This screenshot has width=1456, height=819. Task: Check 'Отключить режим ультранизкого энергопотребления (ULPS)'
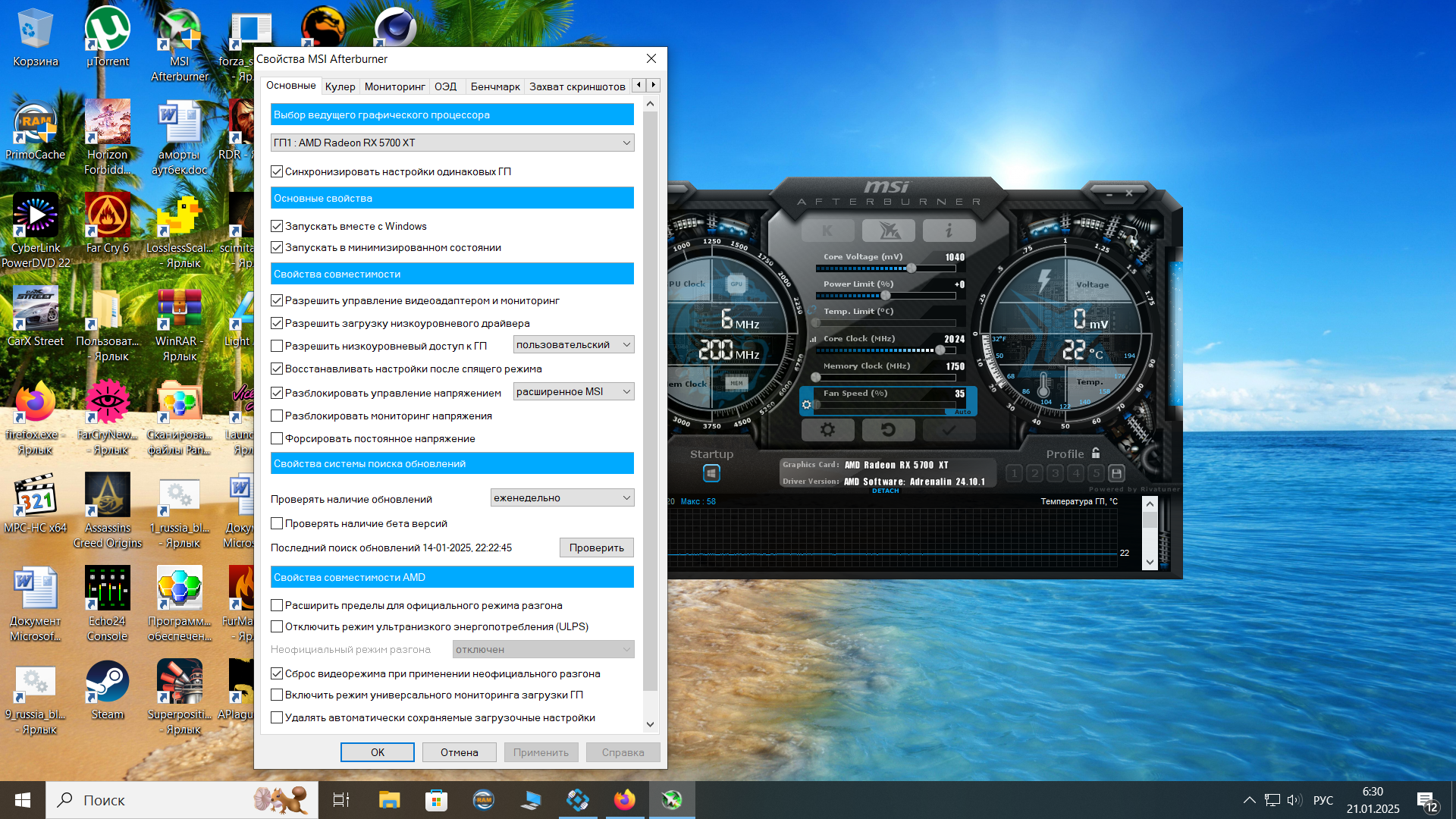[x=277, y=626]
